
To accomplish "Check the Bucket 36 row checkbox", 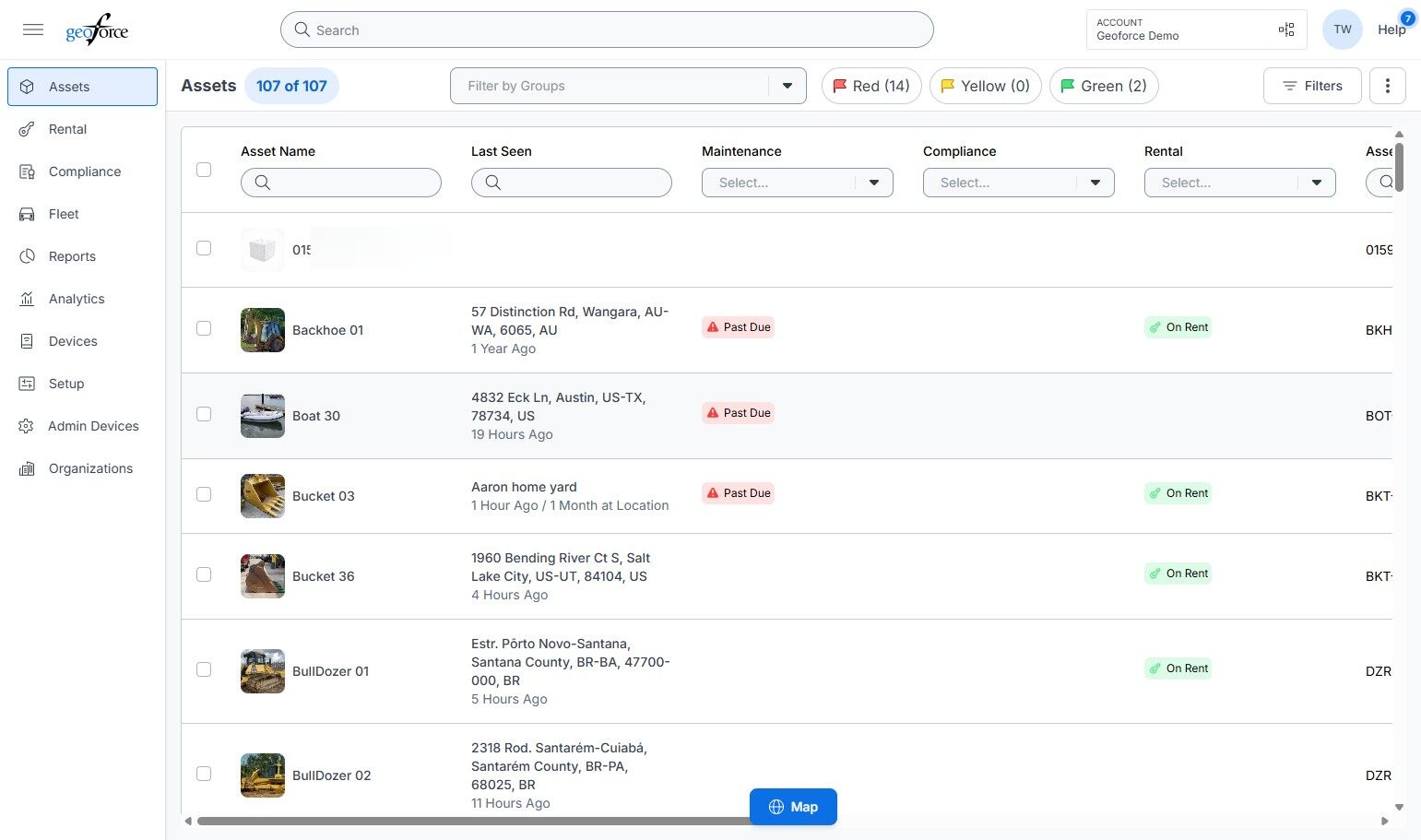I will coord(204,574).
